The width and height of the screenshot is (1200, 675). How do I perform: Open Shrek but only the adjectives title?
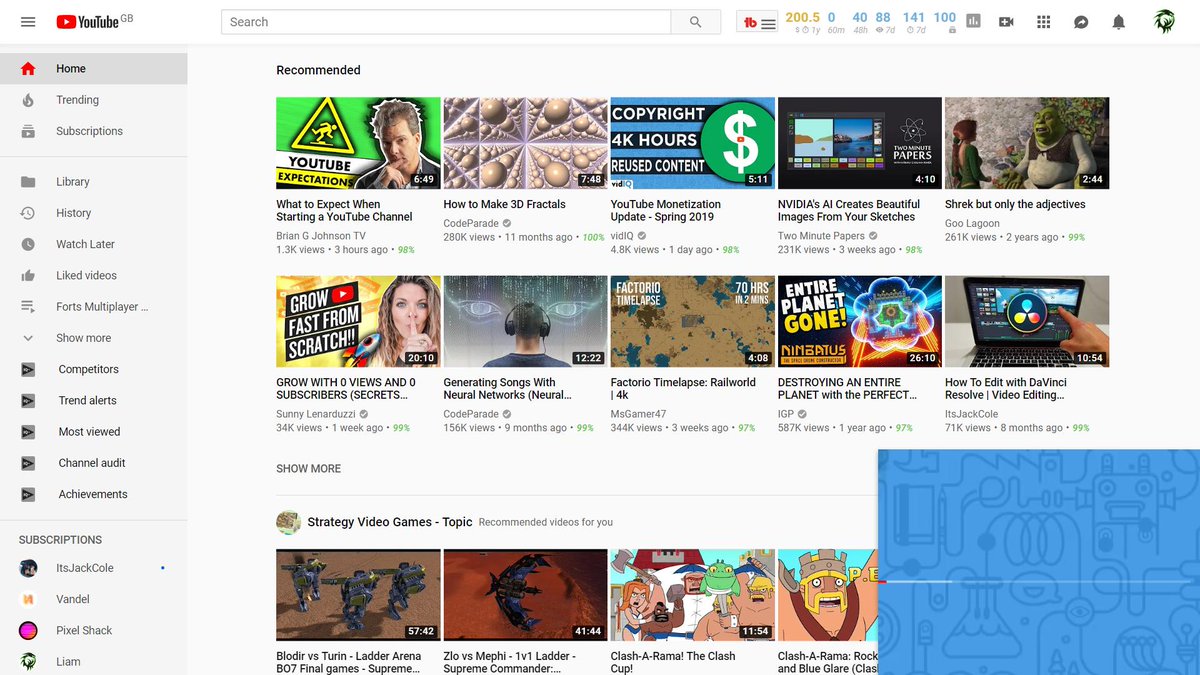pos(1015,204)
